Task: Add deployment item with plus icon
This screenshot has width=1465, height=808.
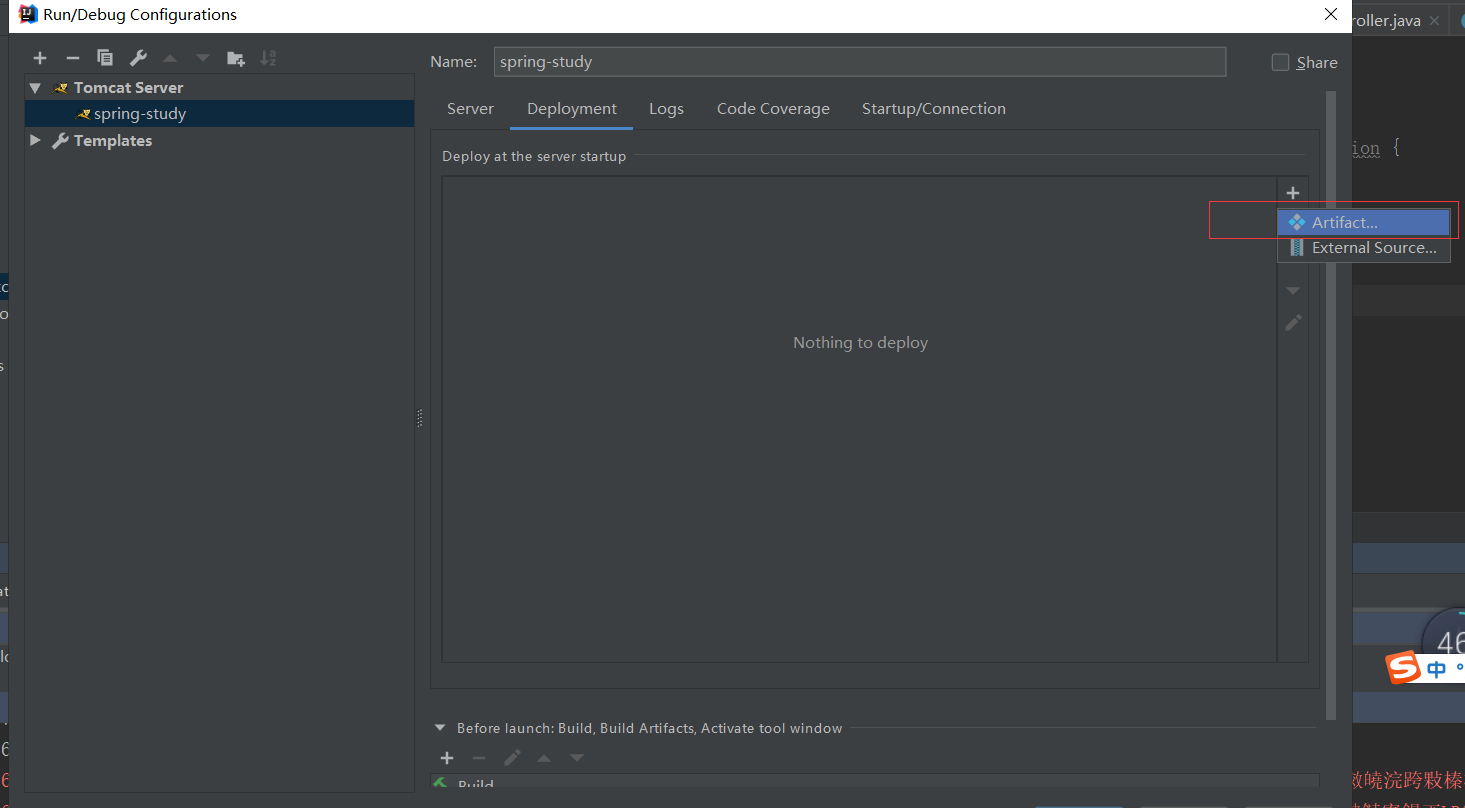Action: tap(1293, 193)
